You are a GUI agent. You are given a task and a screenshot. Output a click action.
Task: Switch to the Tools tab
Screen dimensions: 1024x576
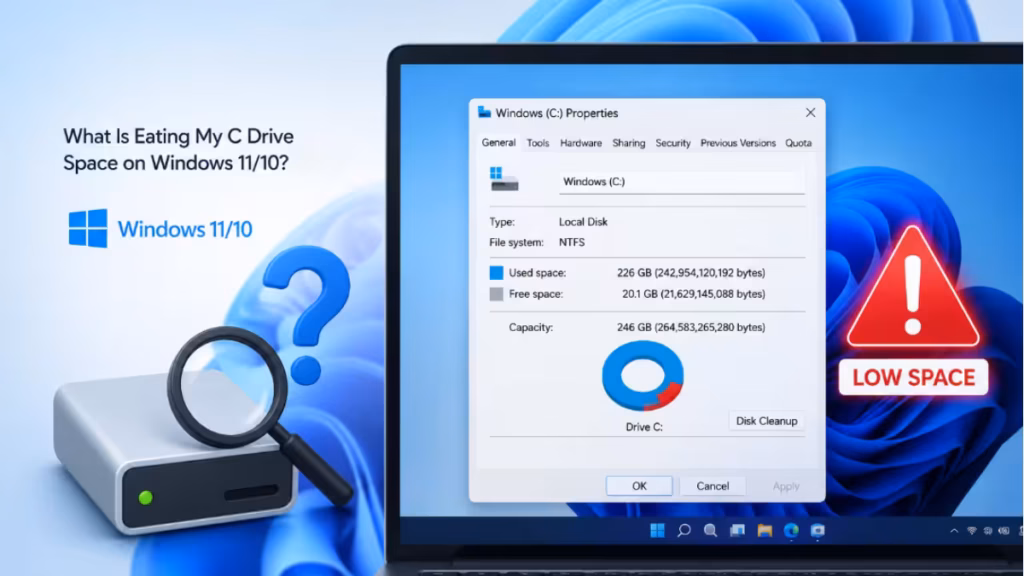point(537,143)
